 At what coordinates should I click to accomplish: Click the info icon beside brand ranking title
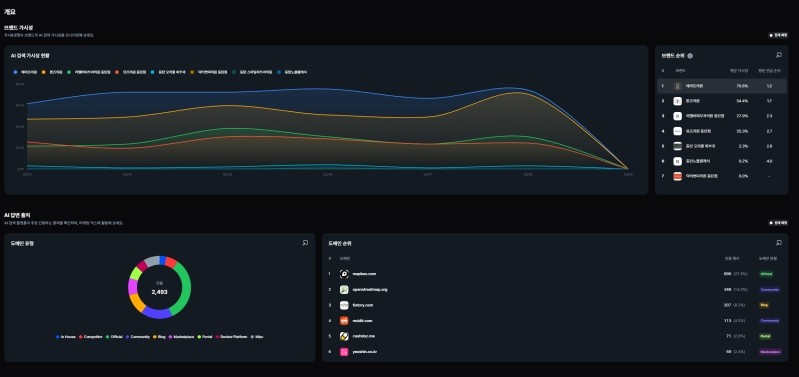pyautogui.click(x=690, y=56)
